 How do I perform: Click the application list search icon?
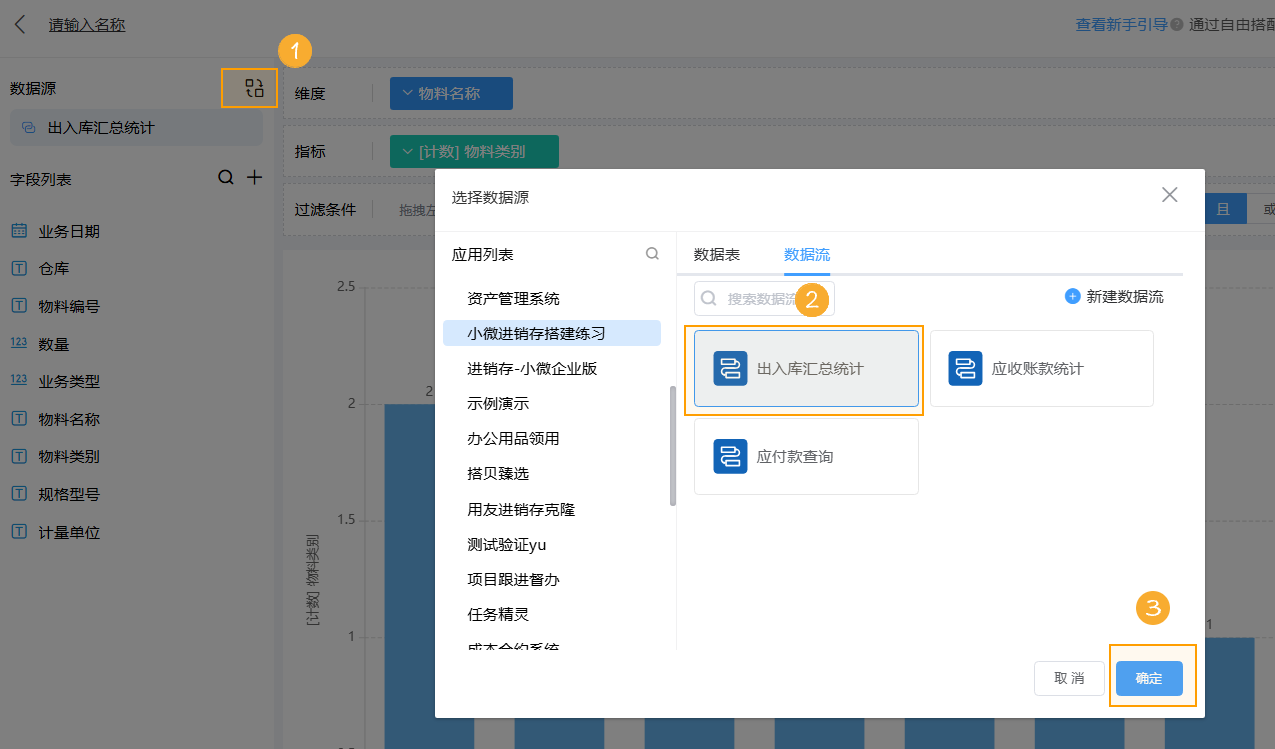(652, 255)
